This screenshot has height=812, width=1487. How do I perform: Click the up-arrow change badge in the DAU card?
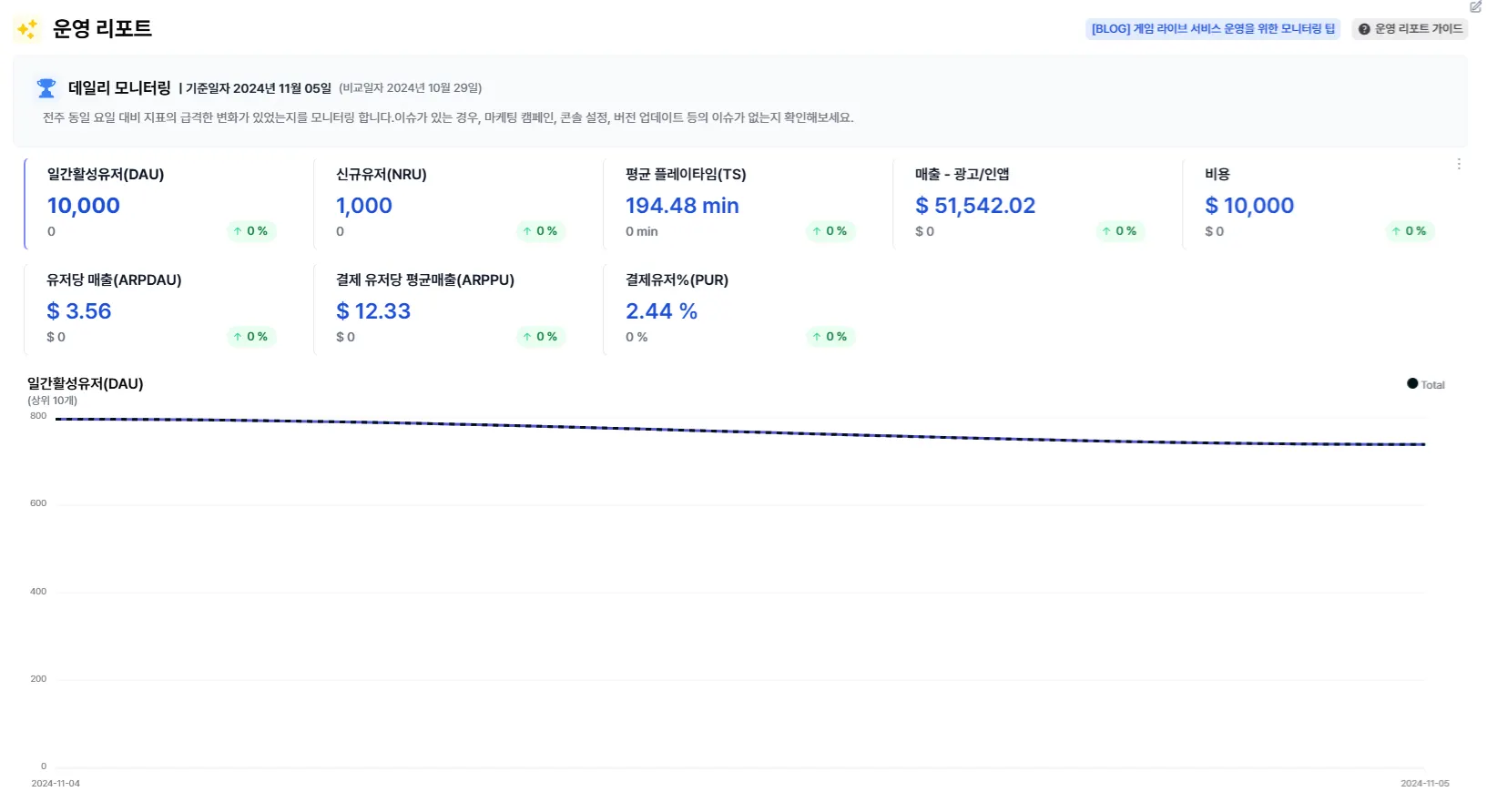(250, 231)
